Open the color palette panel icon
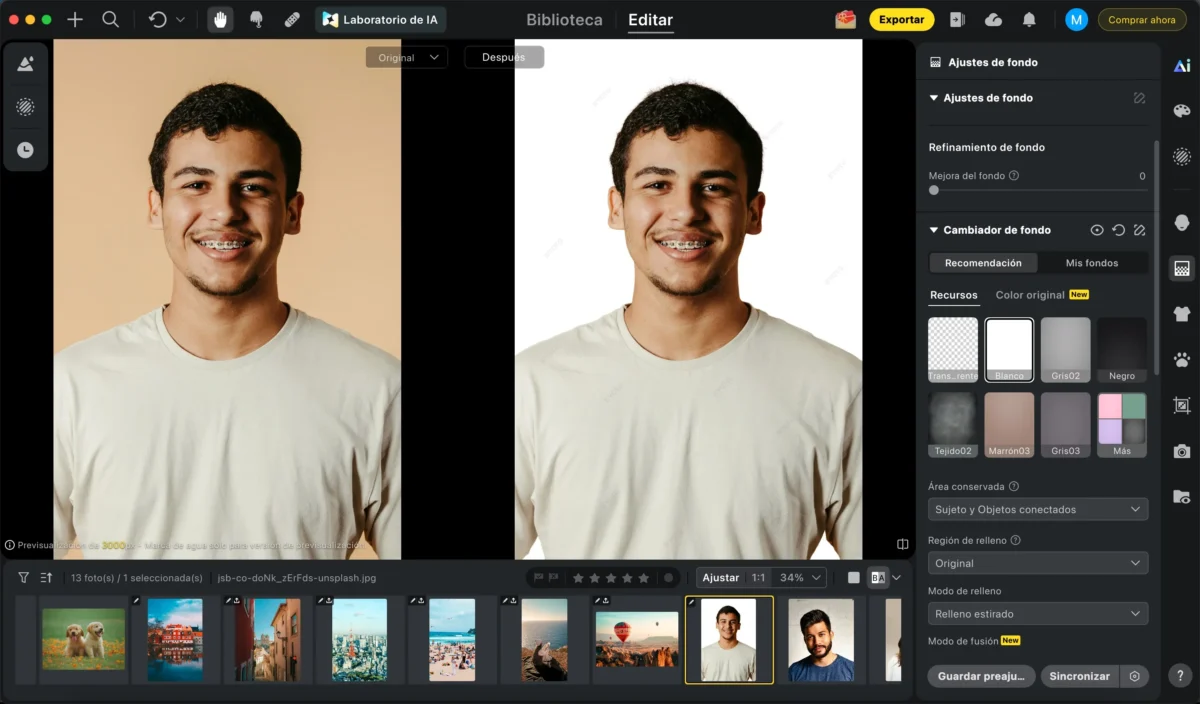This screenshot has height=704, width=1200. click(1182, 110)
